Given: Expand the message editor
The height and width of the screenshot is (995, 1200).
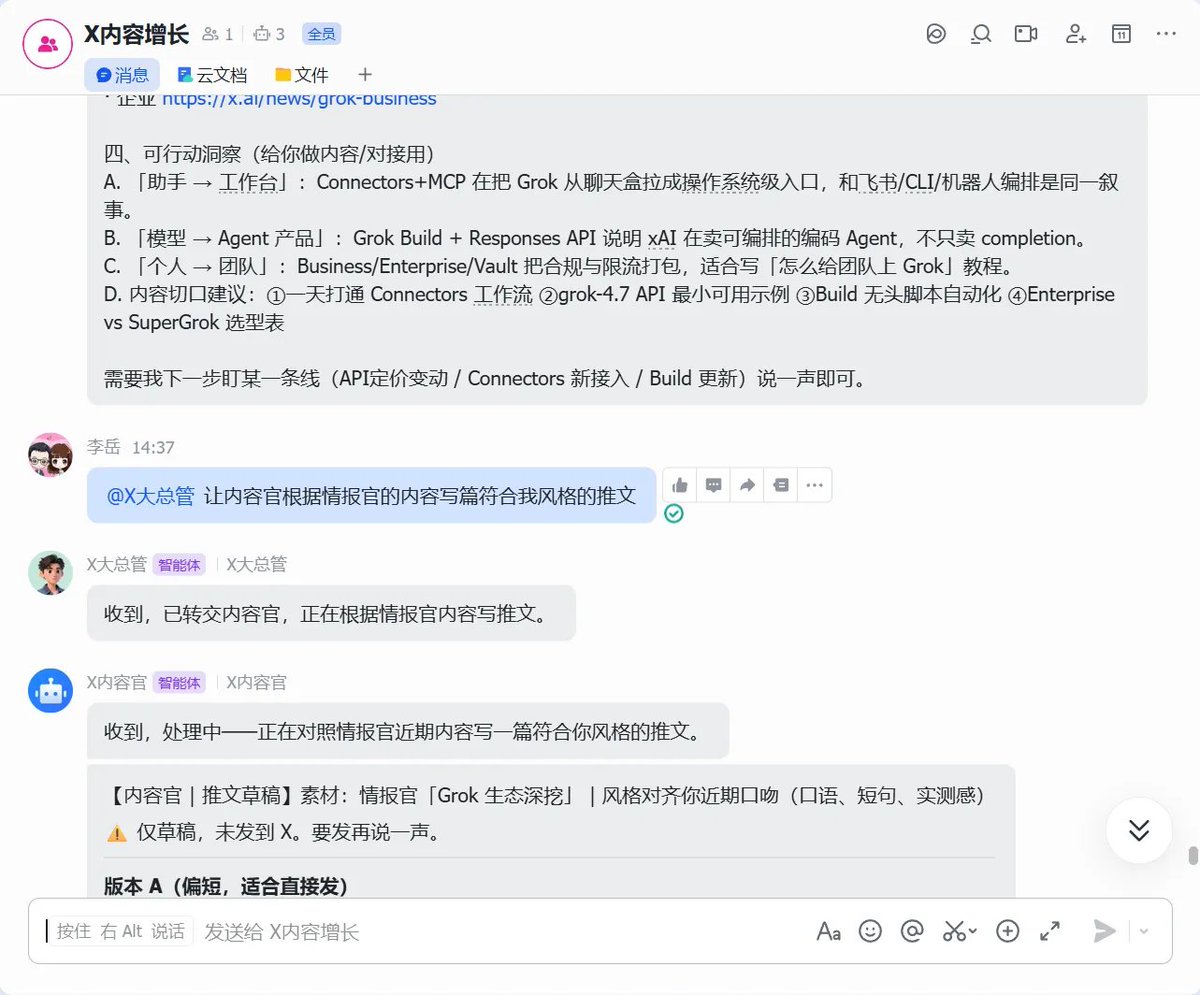Looking at the screenshot, I should [1050, 931].
